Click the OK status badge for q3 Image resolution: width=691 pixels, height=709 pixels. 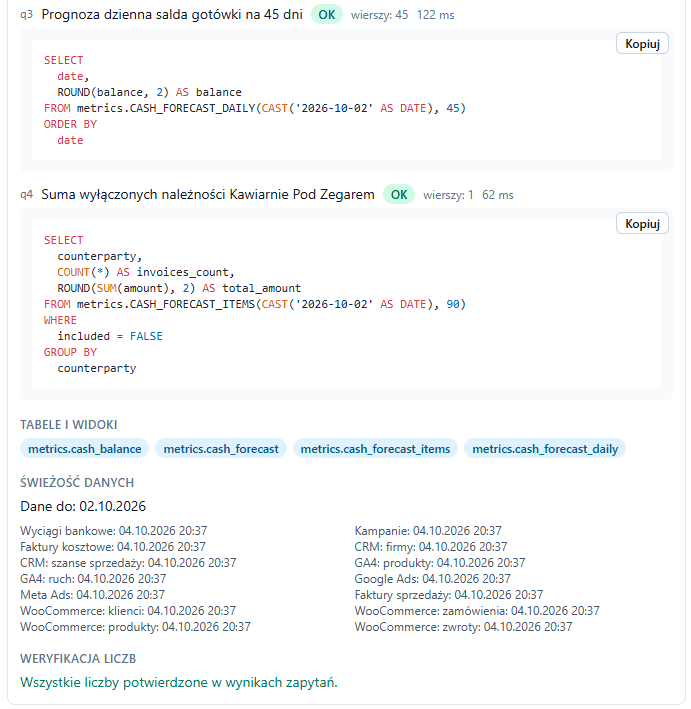(x=327, y=15)
